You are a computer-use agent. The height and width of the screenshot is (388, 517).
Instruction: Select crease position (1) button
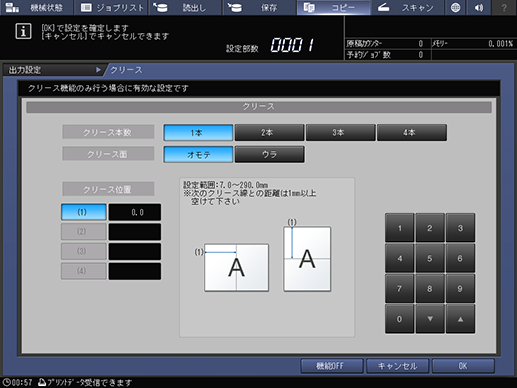click(84, 212)
